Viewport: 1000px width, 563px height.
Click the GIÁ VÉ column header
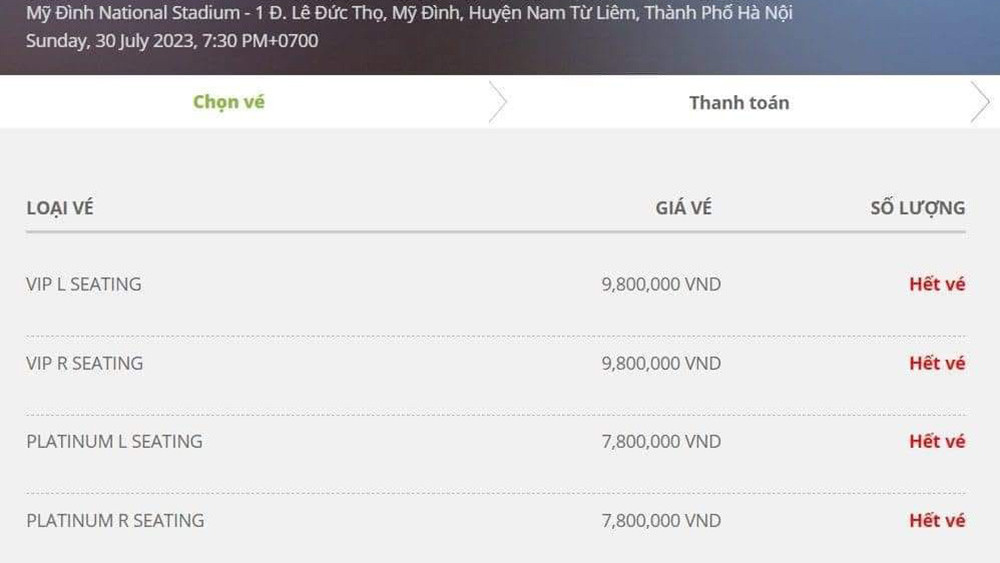pyautogui.click(x=683, y=208)
